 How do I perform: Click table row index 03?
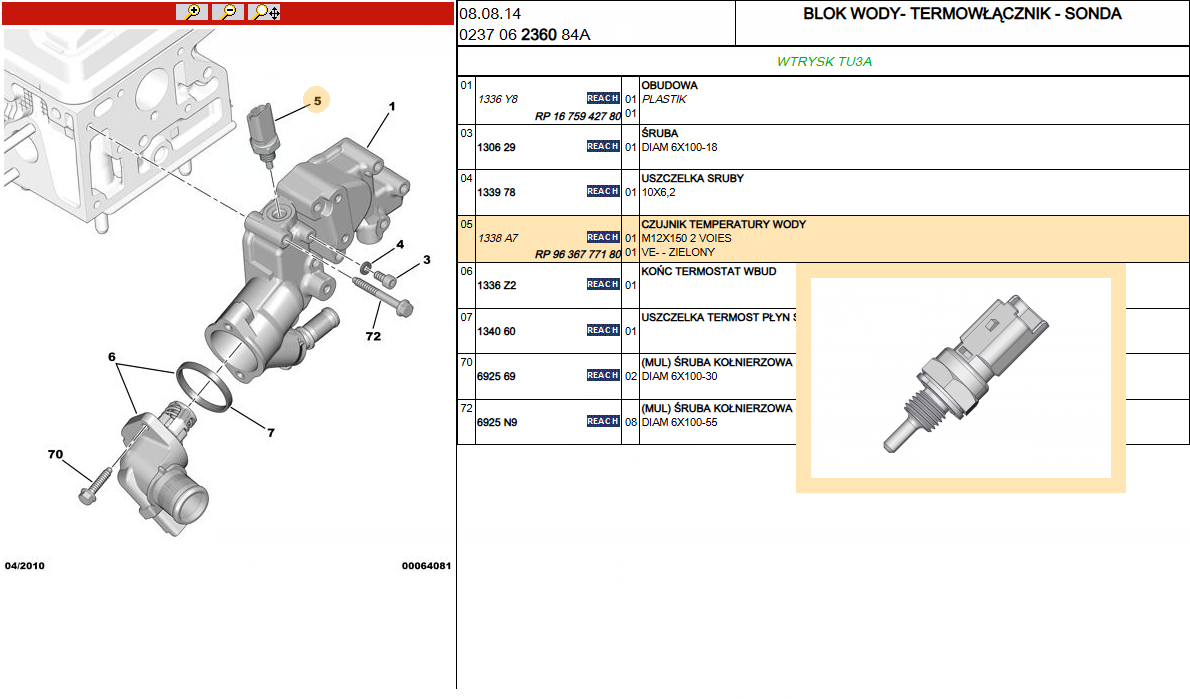(x=466, y=133)
